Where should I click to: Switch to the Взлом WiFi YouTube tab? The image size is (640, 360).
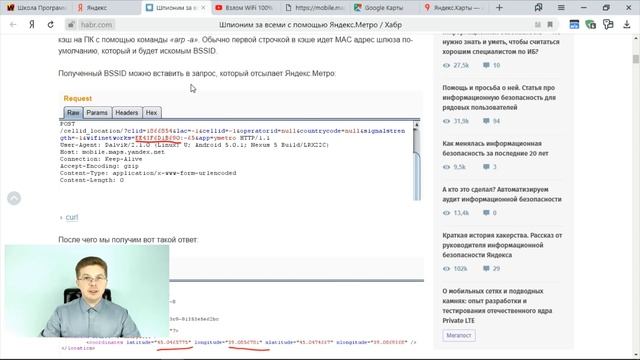pyautogui.click(x=244, y=8)
